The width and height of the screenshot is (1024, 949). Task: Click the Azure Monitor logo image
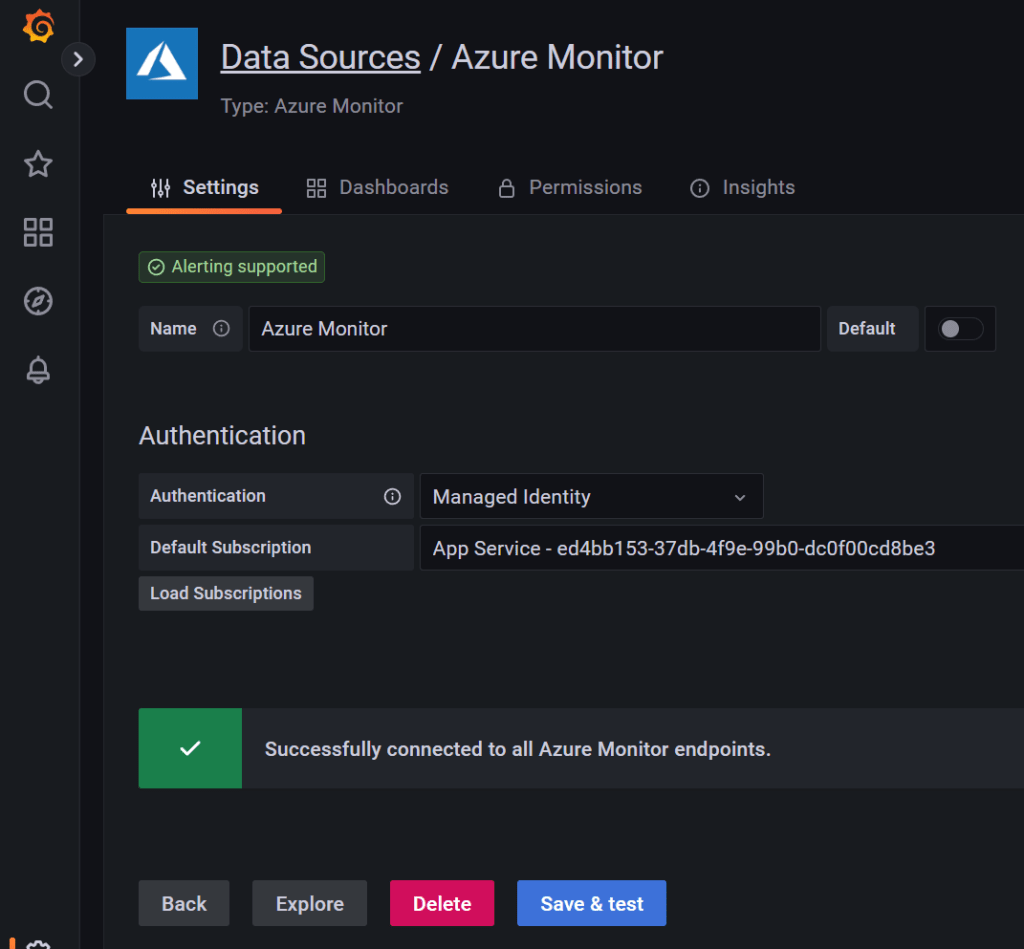(x=162, y=64)
